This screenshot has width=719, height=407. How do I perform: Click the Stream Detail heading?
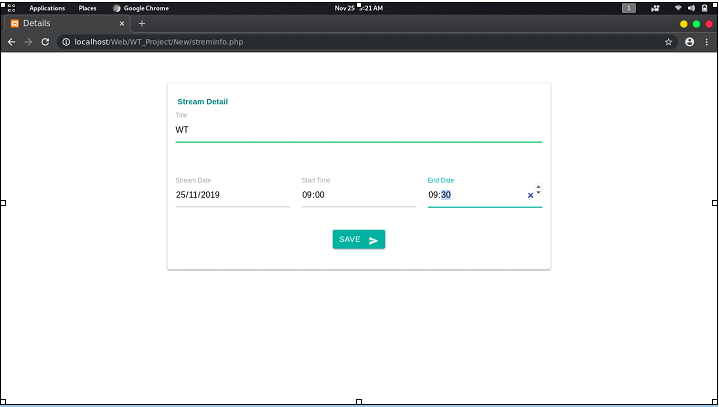click(x=203, y=102)
